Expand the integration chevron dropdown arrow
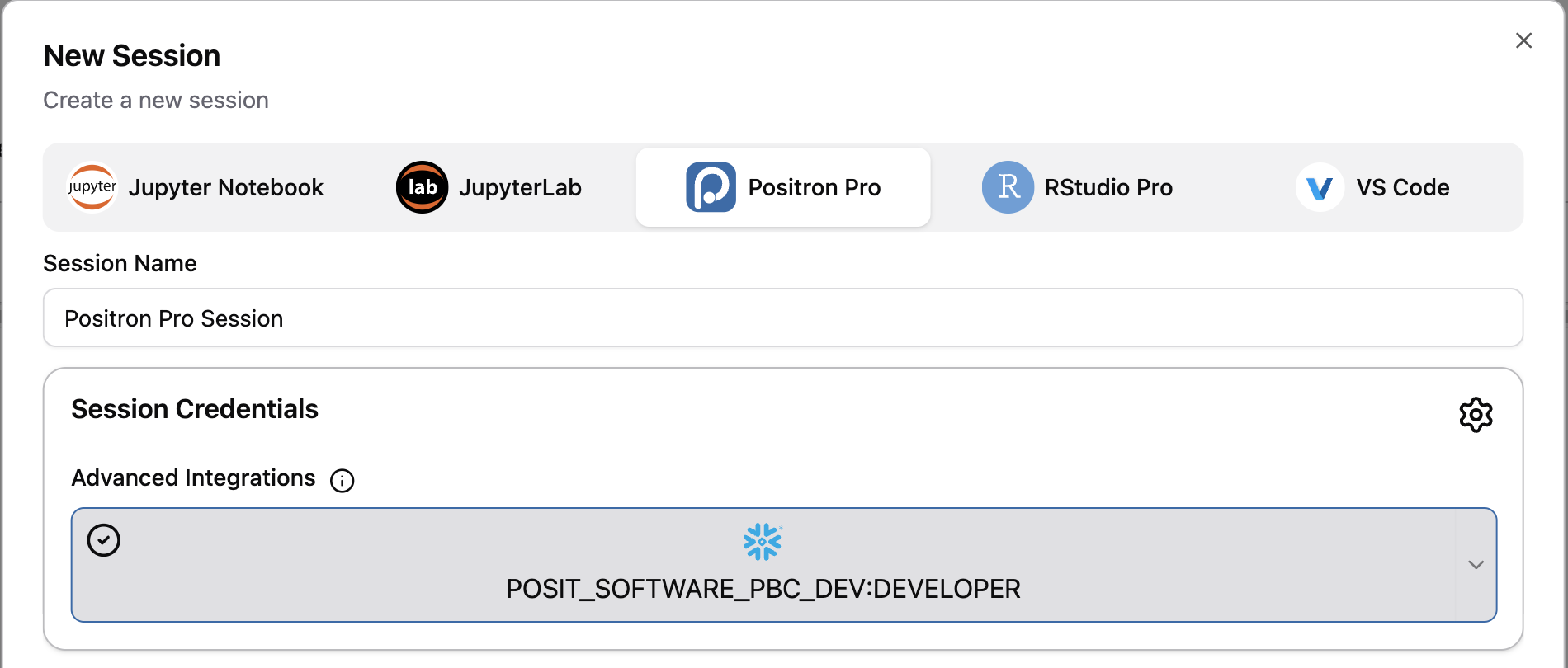The height and width of the screenshot is (668, 1568). pyautogui.click(x=1476, y=565)
